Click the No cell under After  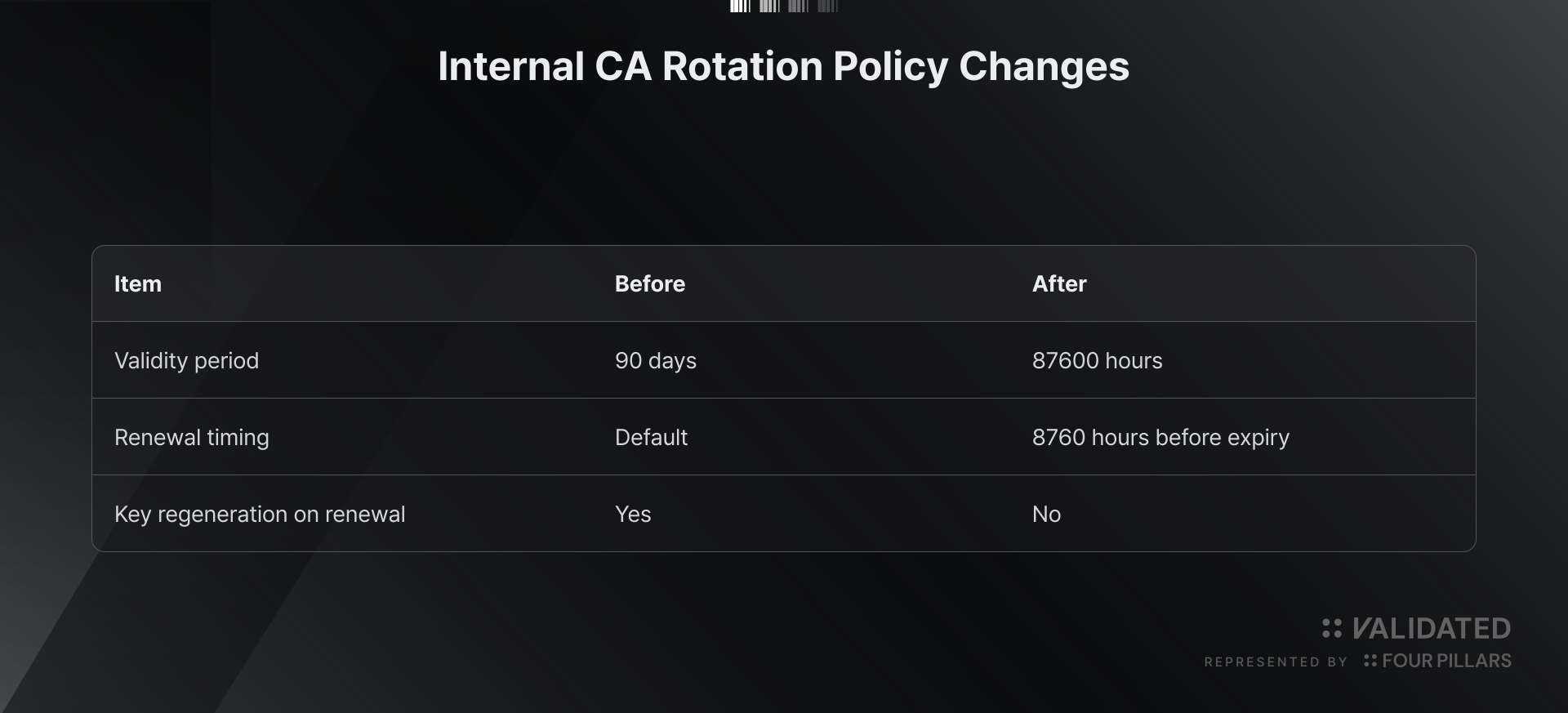(1046, 514)
